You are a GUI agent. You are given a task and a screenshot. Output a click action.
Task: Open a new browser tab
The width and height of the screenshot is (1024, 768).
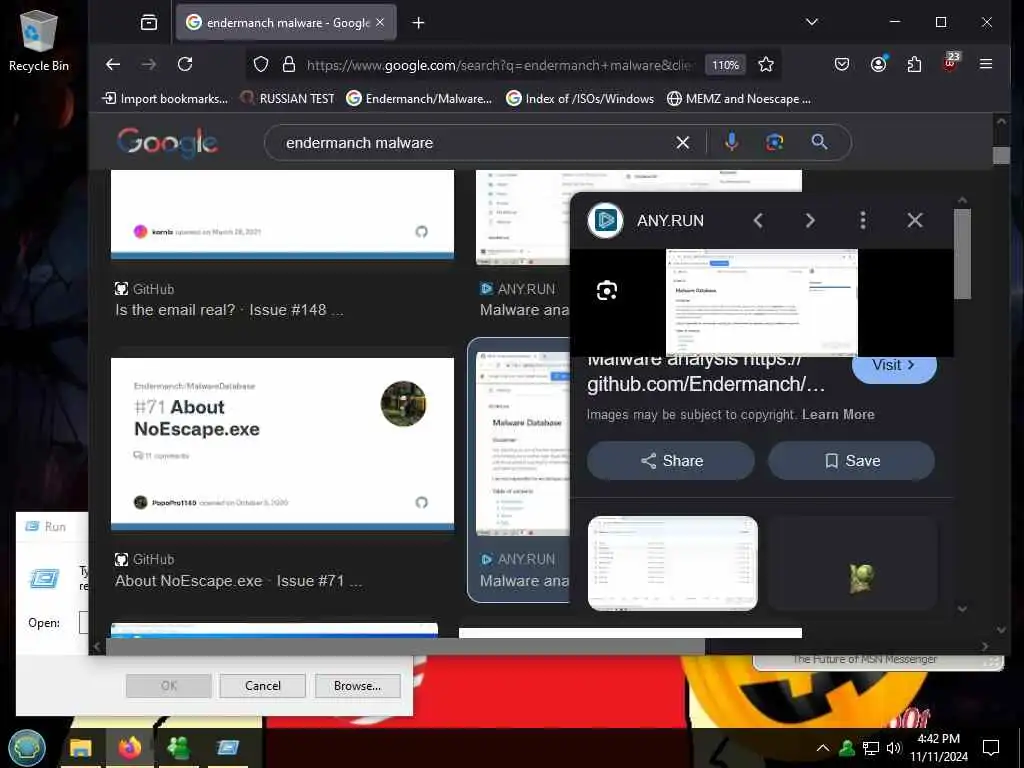pos(419,23)
